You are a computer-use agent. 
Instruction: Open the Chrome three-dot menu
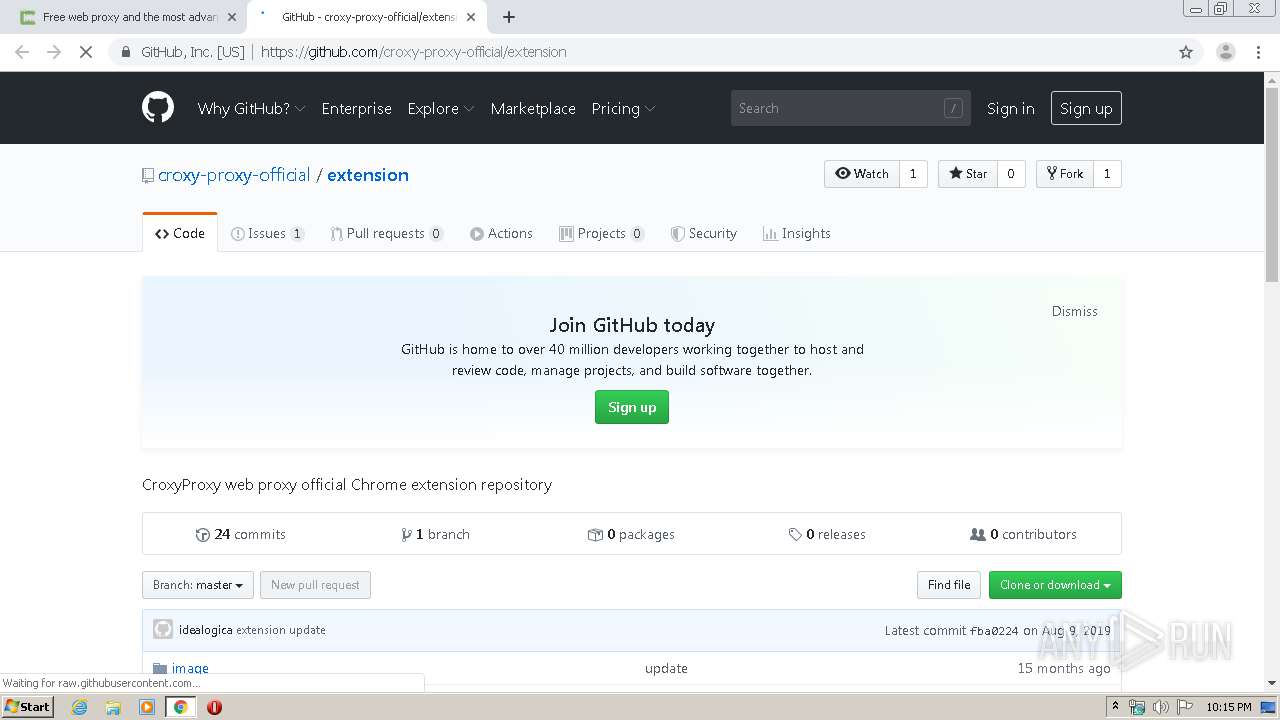tap(1259, 52)
